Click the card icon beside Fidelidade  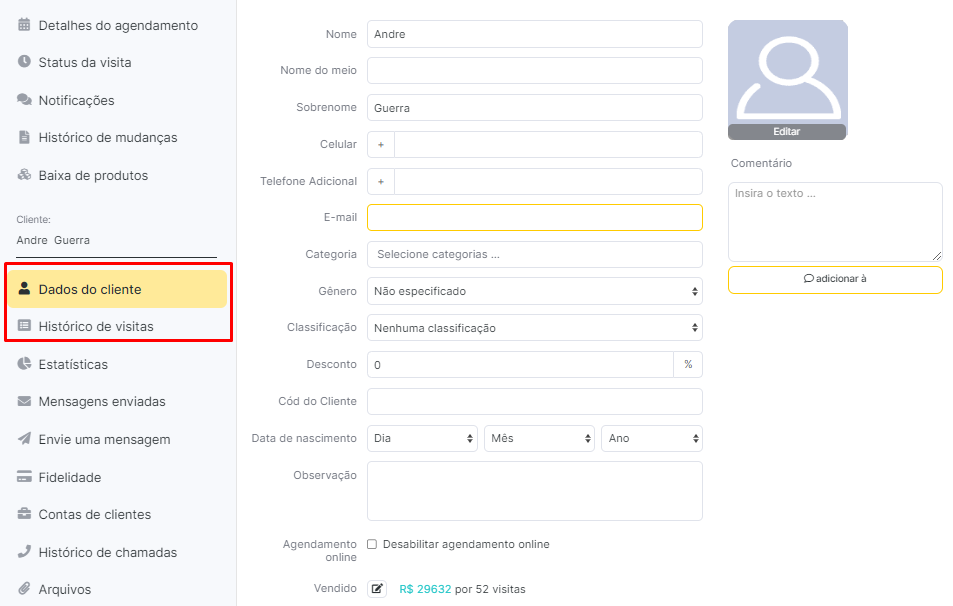(x=24, y=477)
